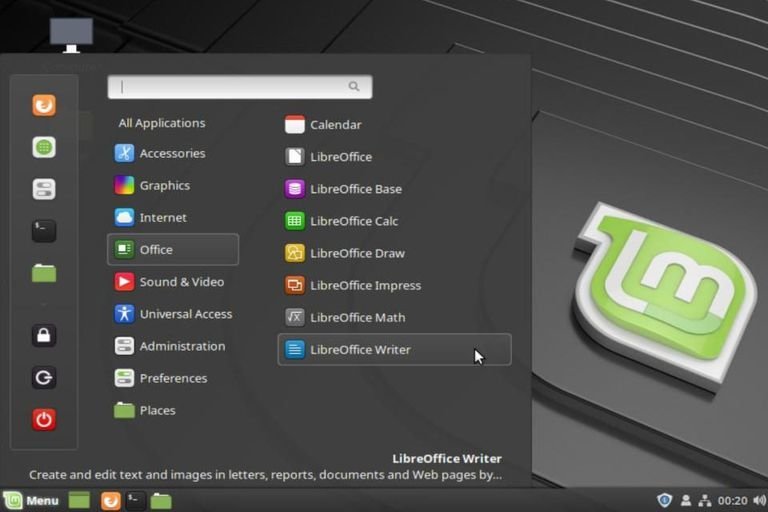Launch LibreOffice Base
Screen dimensions: 768x512
coord(394,189)
